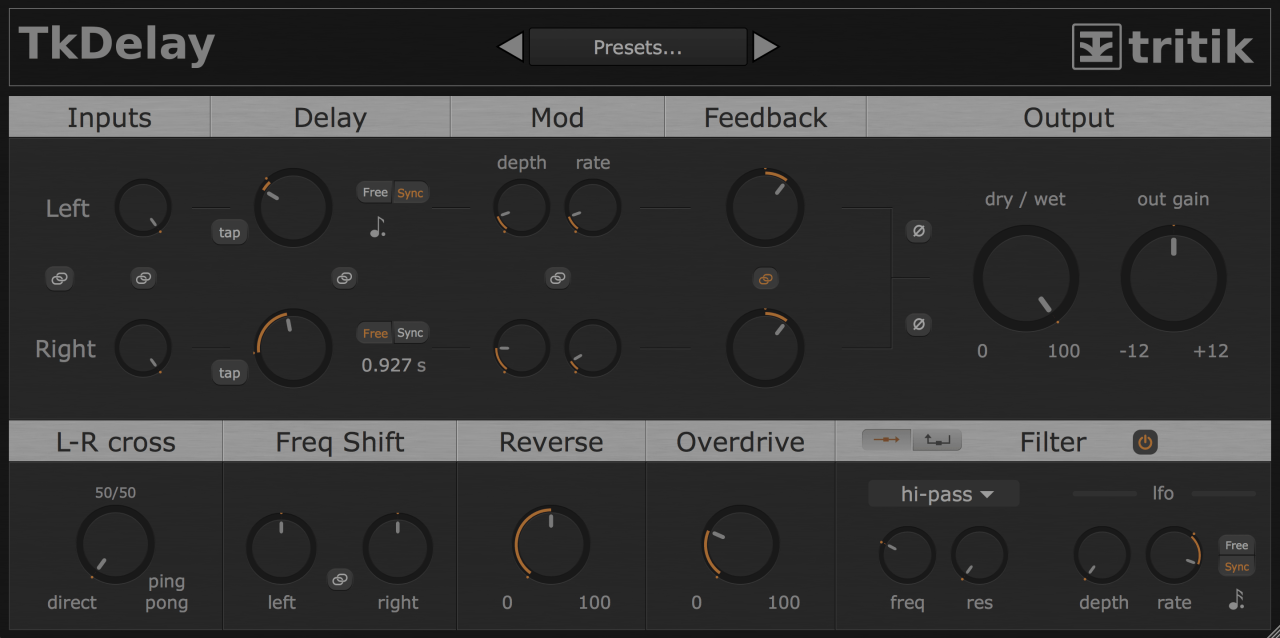Click the Reverse section header
The height and width of the screenshot is (638, 1280).
tap(551, 442)
